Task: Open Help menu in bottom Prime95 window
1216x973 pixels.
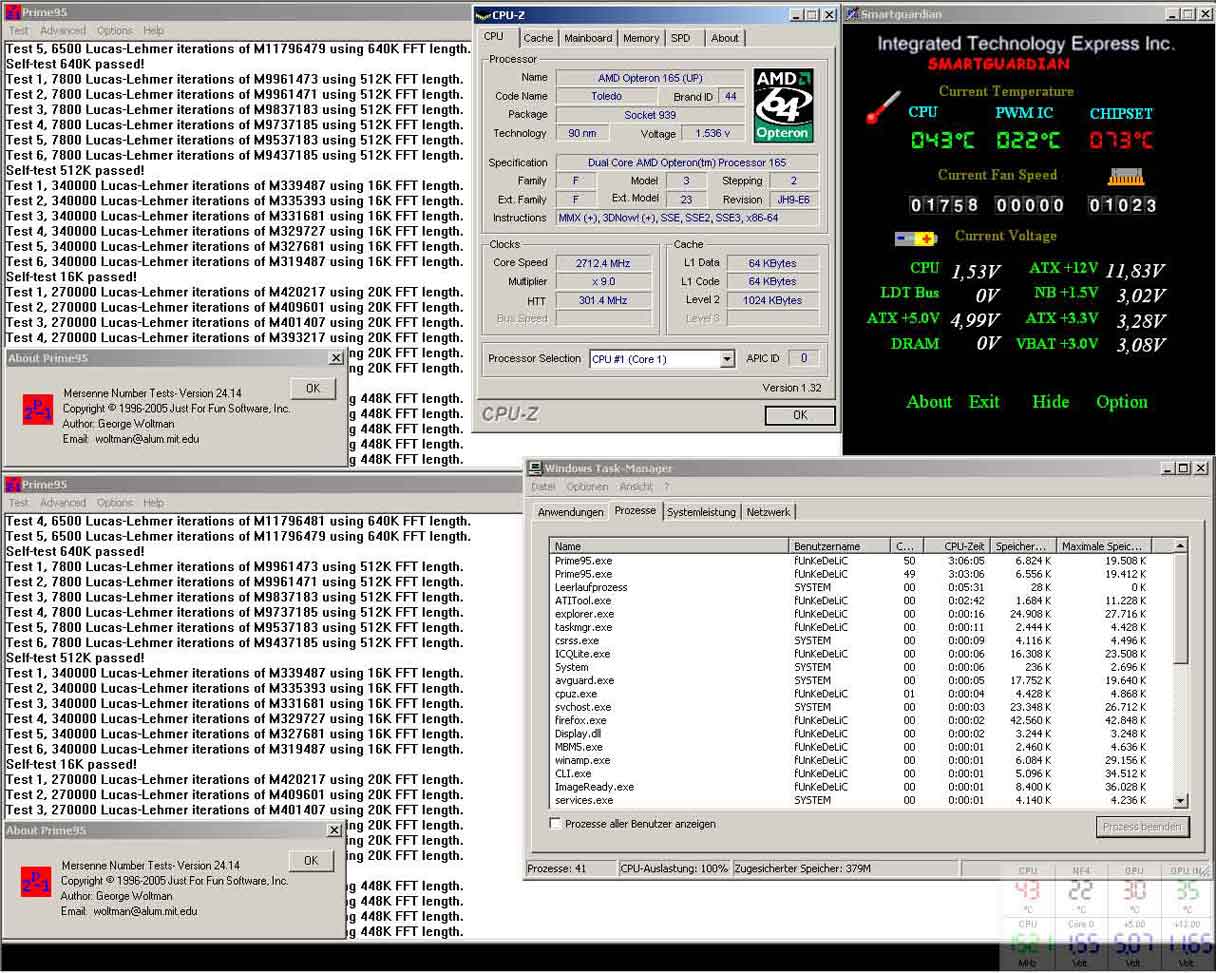Action: (x=153, y=503)
